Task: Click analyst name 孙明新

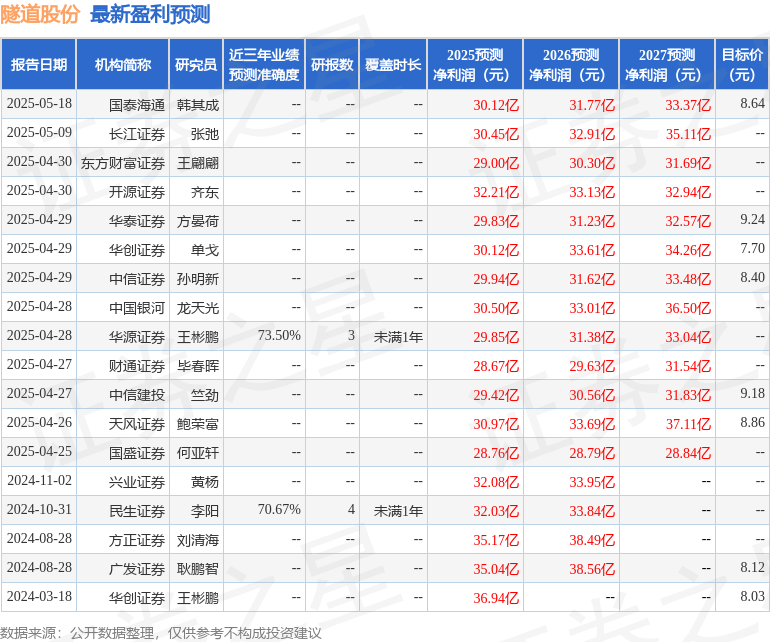Action: [x=197, y=279]
